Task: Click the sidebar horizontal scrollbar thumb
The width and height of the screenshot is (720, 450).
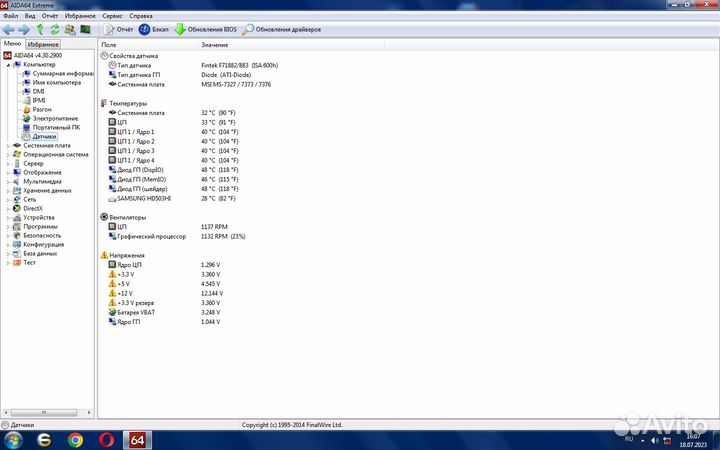Action: [44, 412]
